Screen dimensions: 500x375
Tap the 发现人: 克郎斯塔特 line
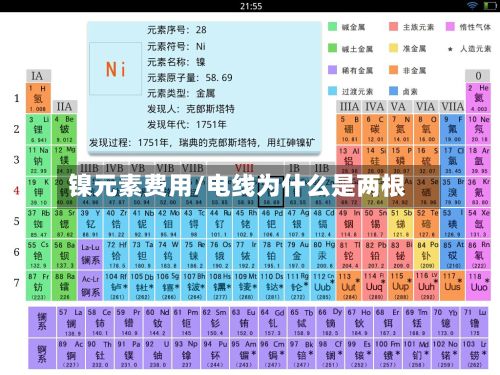point(191,109)
